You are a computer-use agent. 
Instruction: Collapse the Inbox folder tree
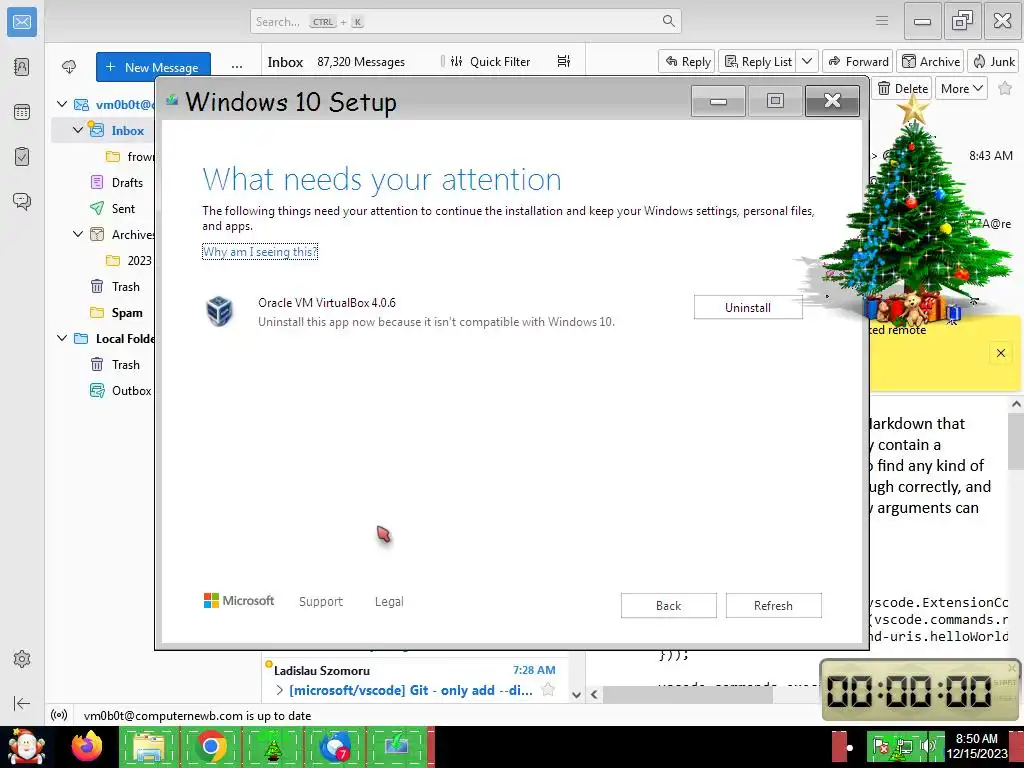pyautogui.click(x=78, y=130)
